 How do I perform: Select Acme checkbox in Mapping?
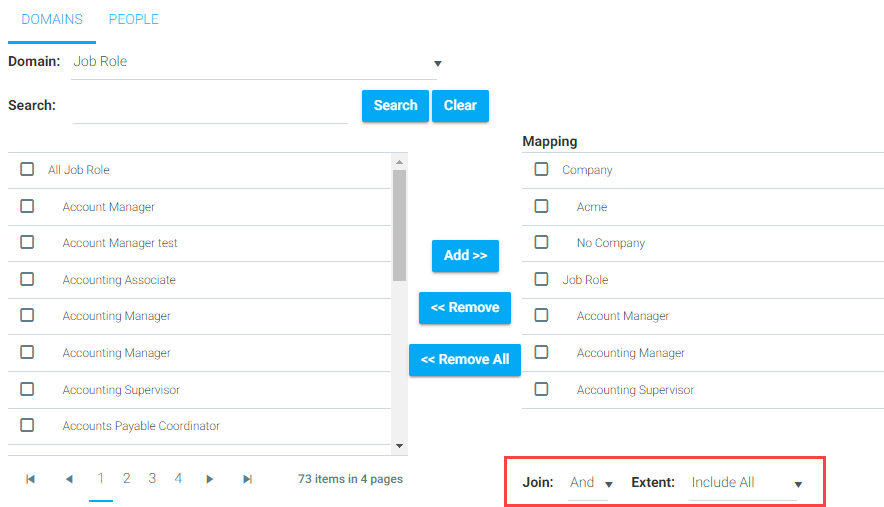[x=541, y=206]
